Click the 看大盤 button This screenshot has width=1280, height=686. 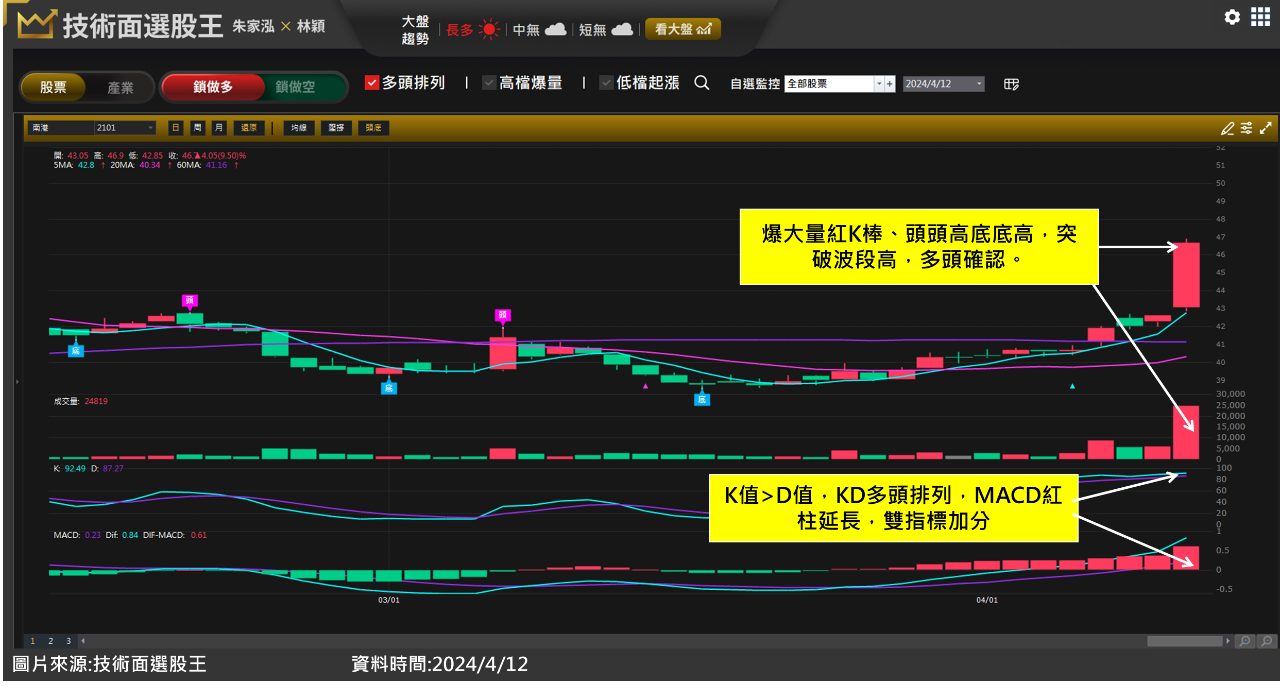(x=682, y=29)
